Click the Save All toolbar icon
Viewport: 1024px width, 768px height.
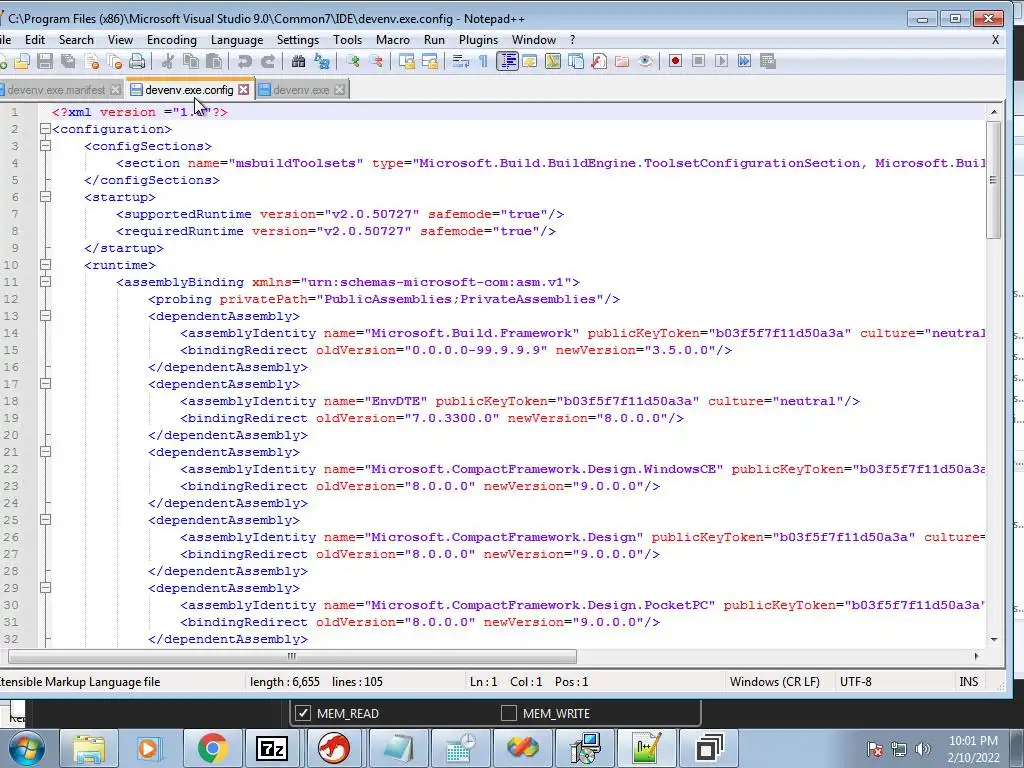click(67, 61)
